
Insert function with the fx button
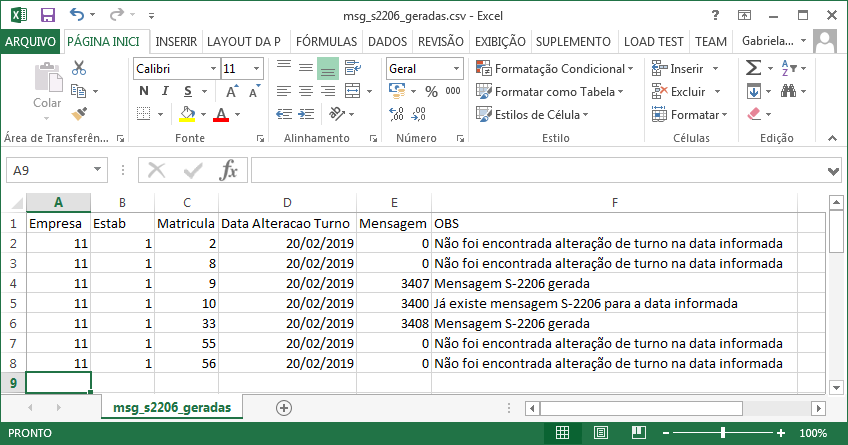[228, 170]
